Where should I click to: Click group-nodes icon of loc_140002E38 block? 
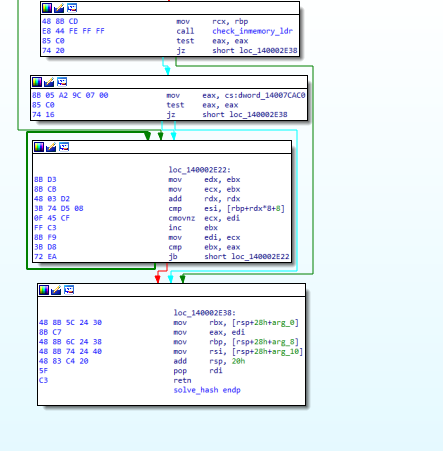(69, 290)
